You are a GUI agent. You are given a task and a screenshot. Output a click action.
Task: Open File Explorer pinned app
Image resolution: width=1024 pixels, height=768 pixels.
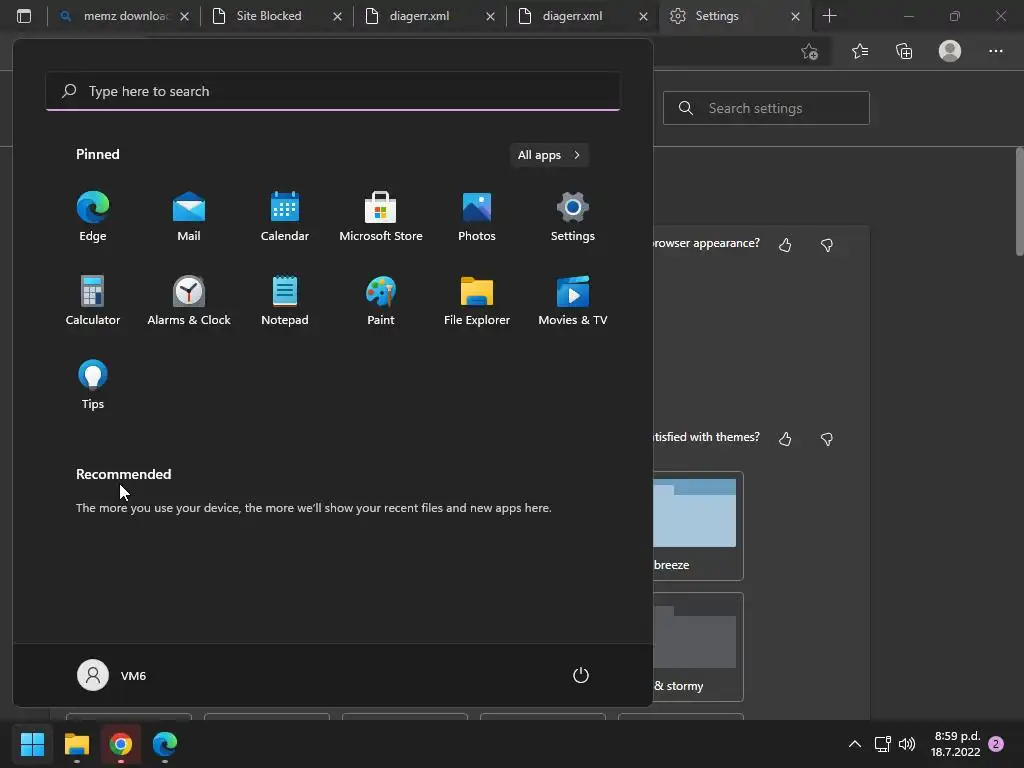[x=477, y=300]
